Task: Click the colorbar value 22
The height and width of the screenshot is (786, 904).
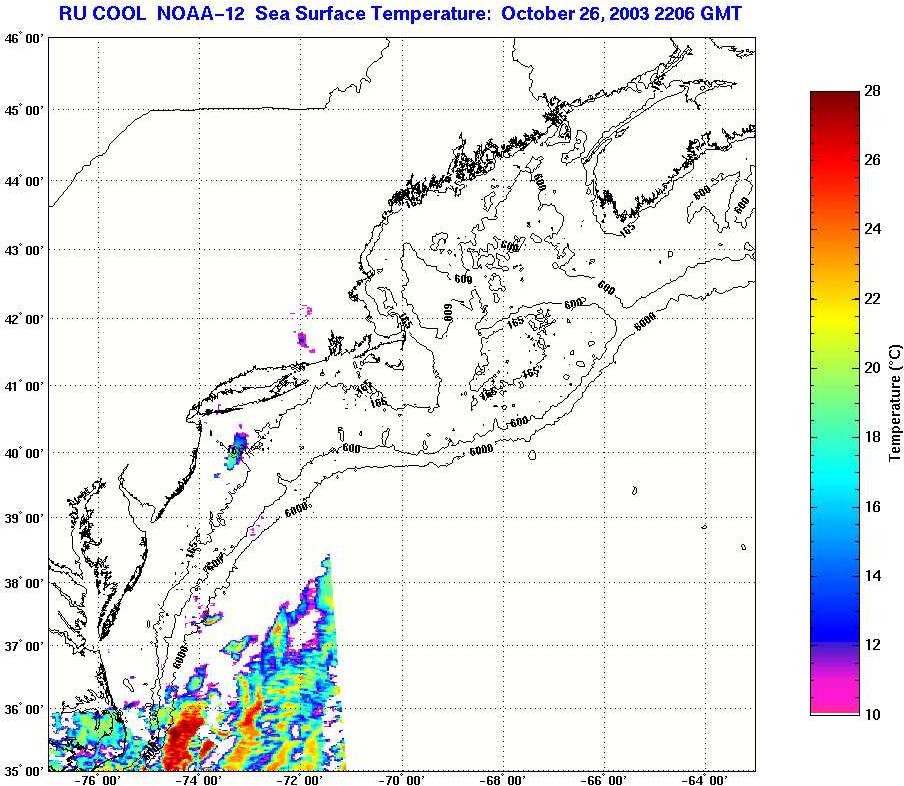Action: [x=873, y=299]
